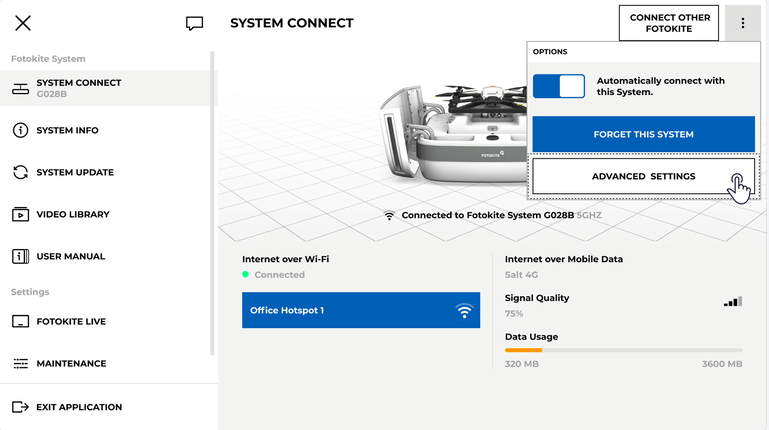Open the chat message bubble icon
Image resolution: width=769 pixels, height=430 pixels.
pos(195,23)
